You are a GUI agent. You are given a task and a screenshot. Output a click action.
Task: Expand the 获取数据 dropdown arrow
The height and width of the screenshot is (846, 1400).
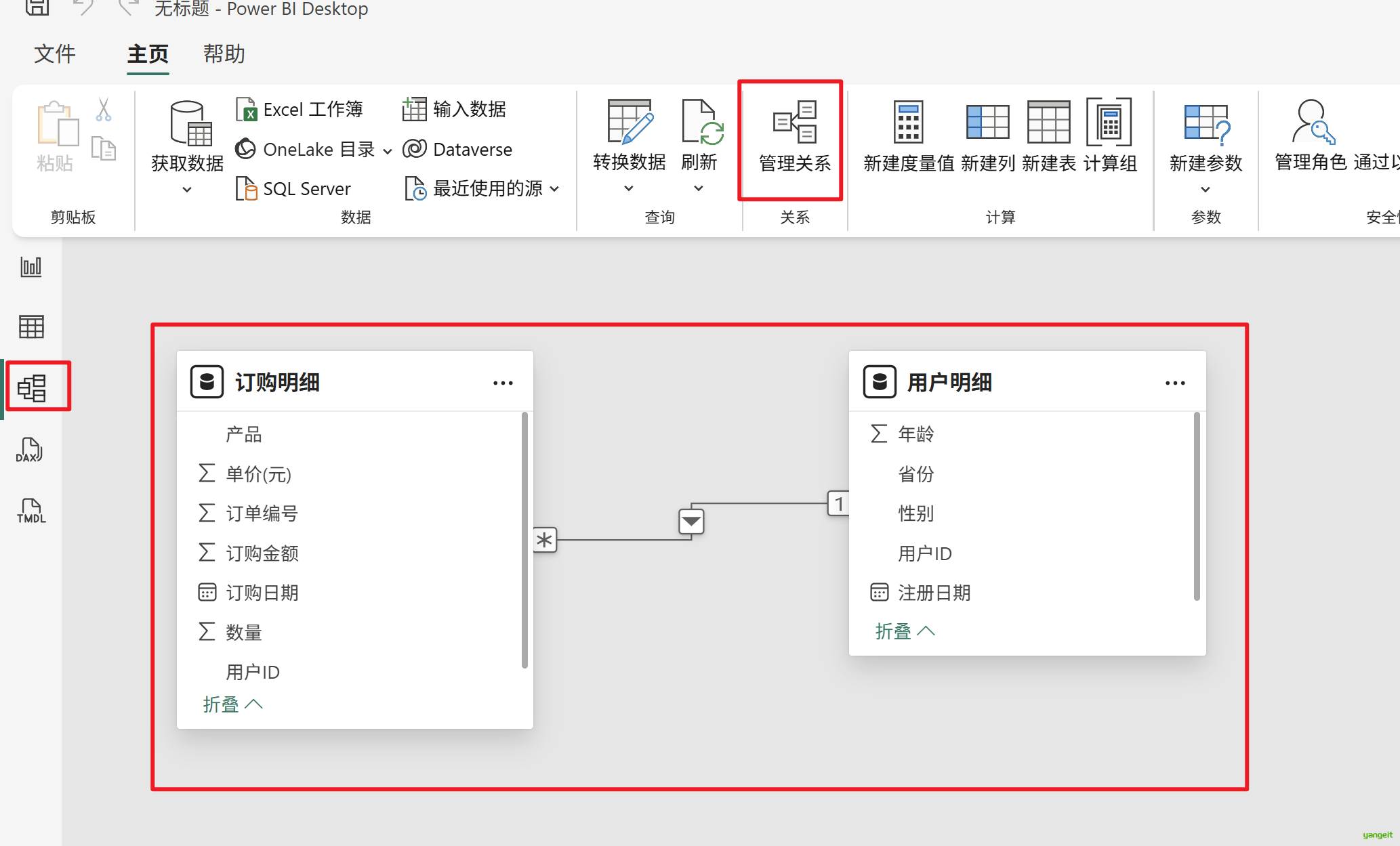coord(187,190)
